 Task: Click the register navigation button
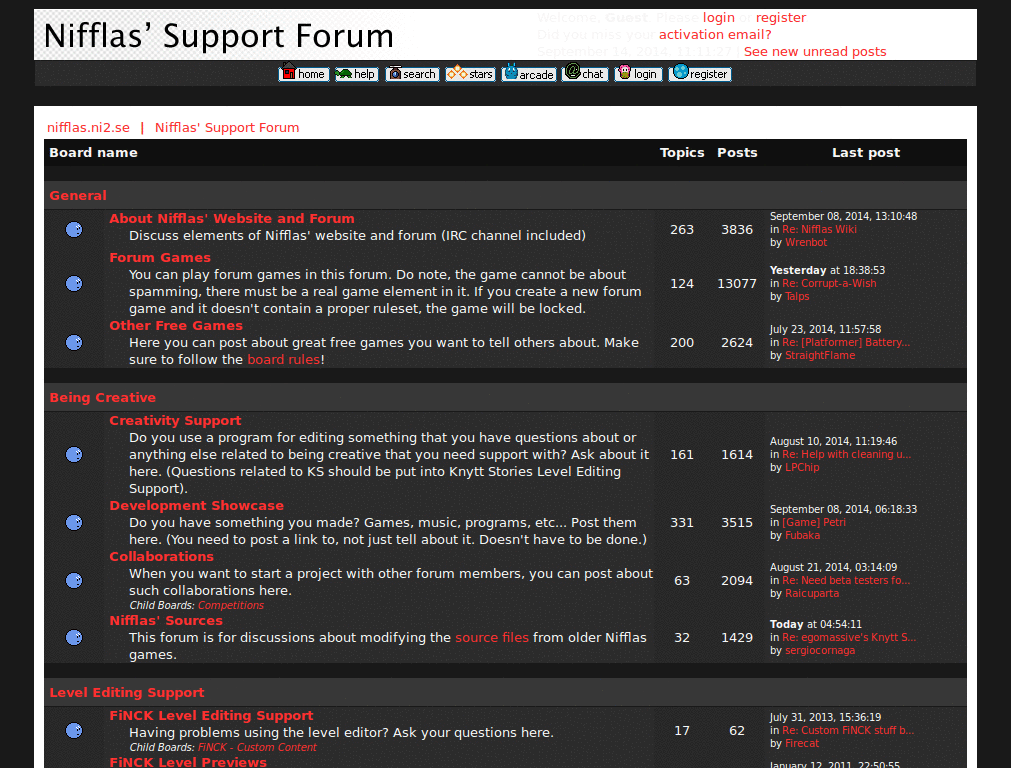tap(699, 73)
